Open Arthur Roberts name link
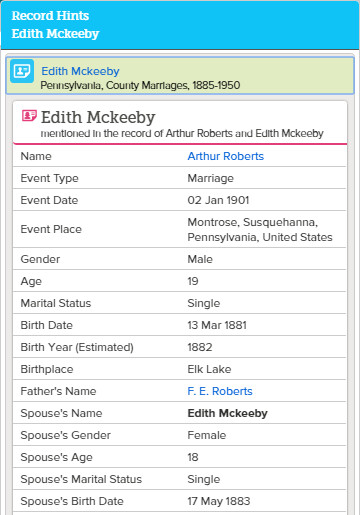The height and width of the screenshot is (515, 360). 226,156
